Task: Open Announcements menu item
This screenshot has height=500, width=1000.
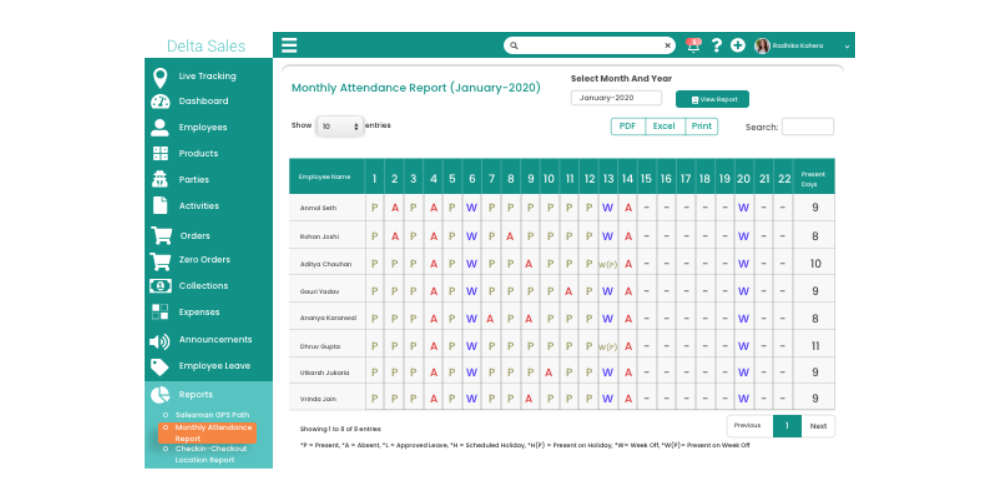Action: tap(216, 339)
